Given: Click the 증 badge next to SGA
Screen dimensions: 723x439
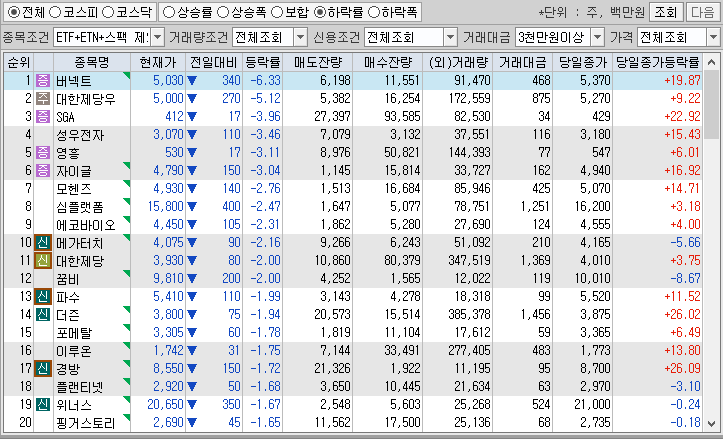Looking at the screenshot, I should click(x=43, y=117).
